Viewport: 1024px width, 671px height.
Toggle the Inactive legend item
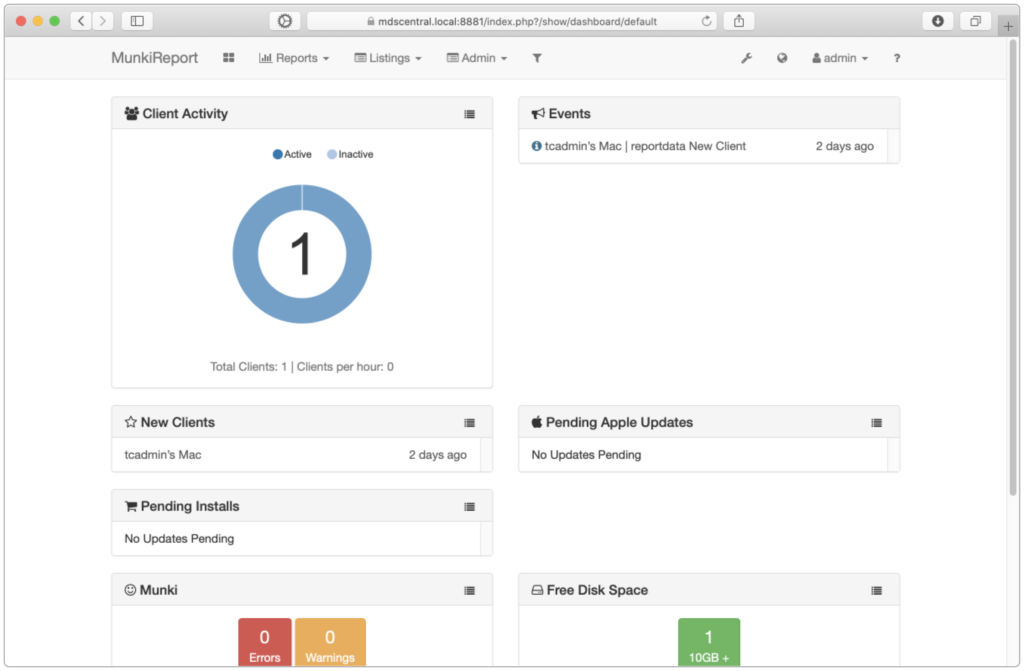click(350, 154)
